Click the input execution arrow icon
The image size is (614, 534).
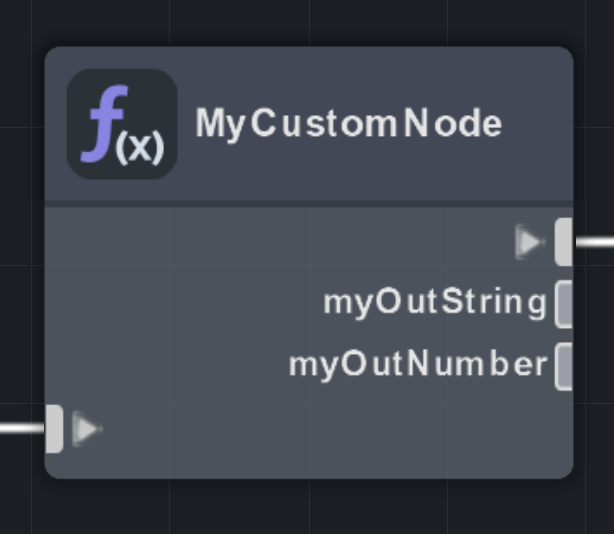87,430
